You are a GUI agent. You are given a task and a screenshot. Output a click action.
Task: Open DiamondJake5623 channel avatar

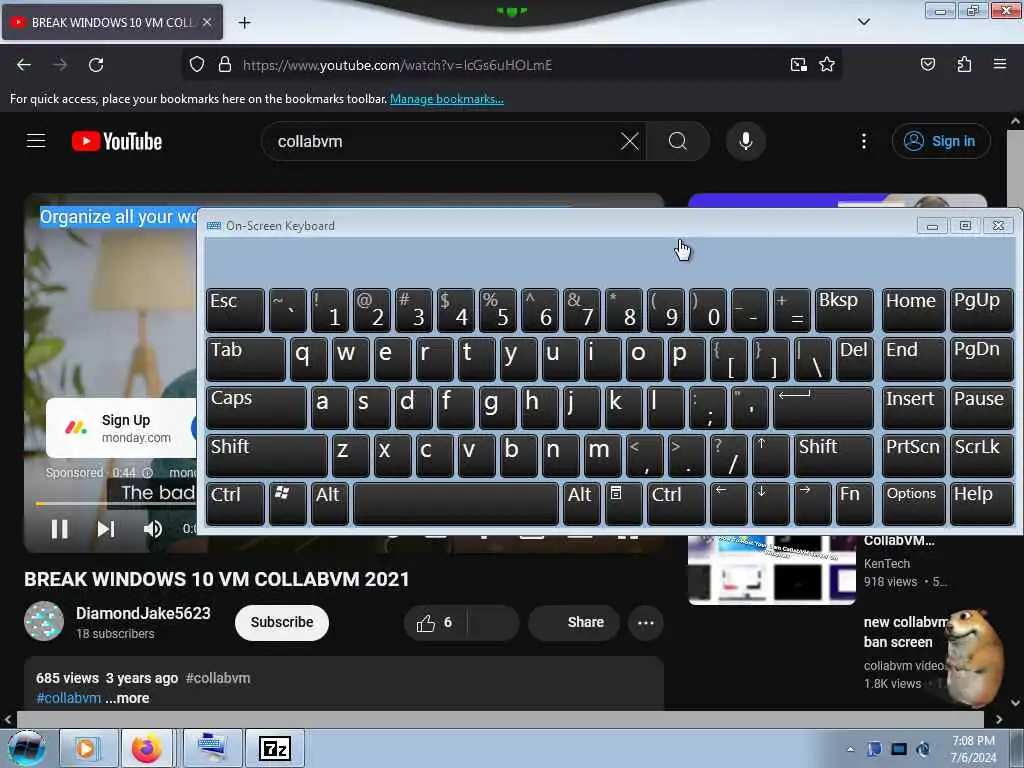pyautogui.click(x=44, y=620)
